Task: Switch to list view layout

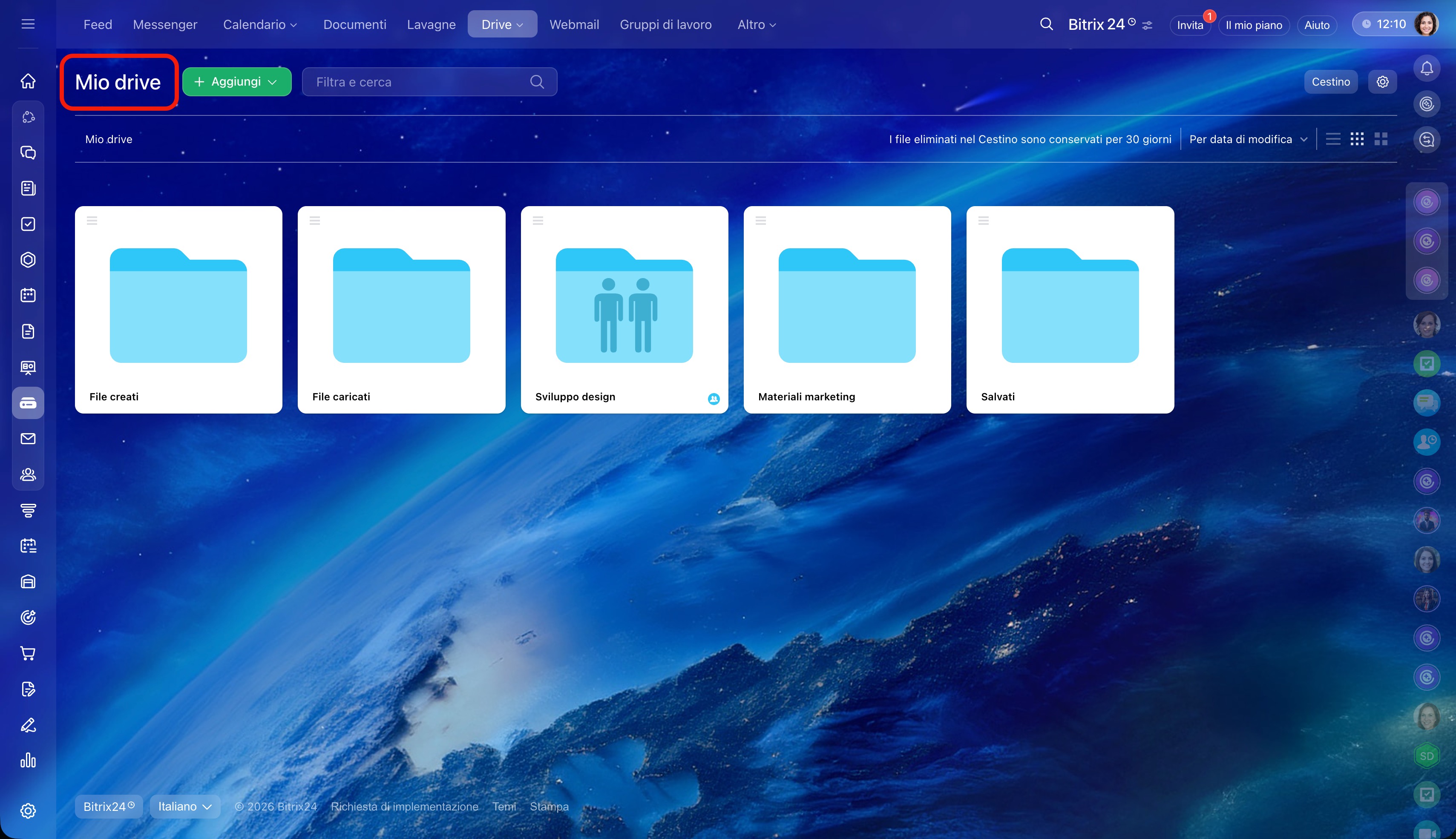Action: coord(1333,139)
